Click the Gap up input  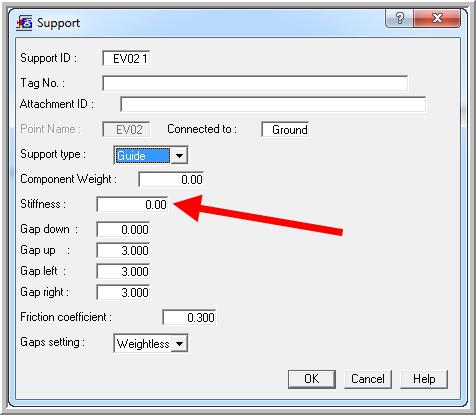123,250
